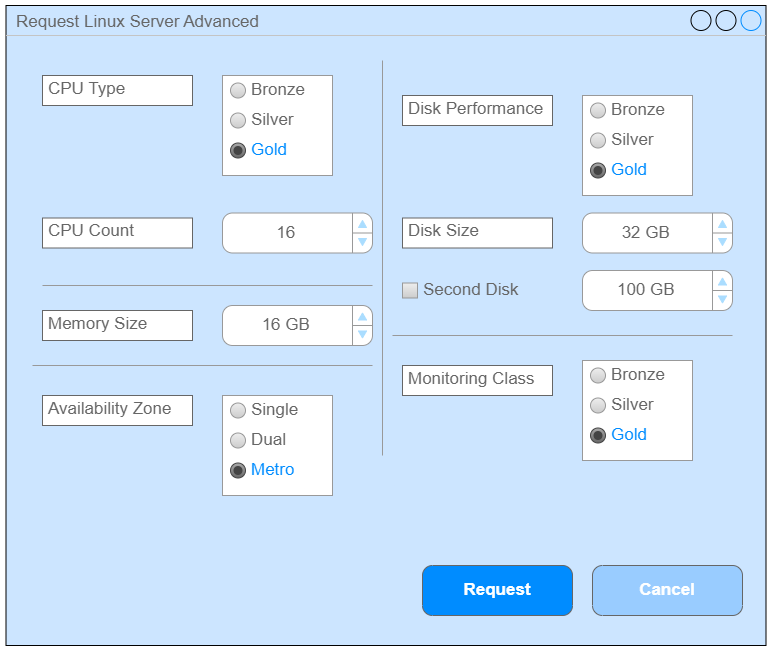Choose Dual availability zone
The image size is (771, 651).
238,441
